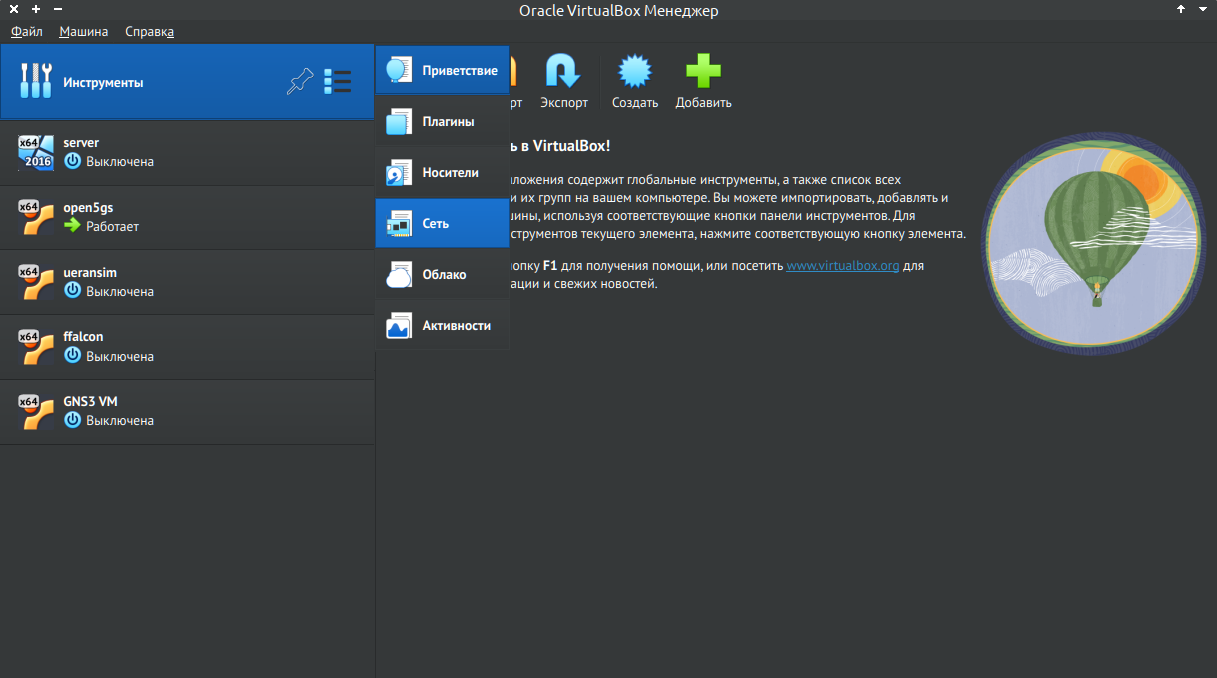Switch to the Сеть tool
This screenshot has height=678, width=1217.
click(x=442, y=223)
